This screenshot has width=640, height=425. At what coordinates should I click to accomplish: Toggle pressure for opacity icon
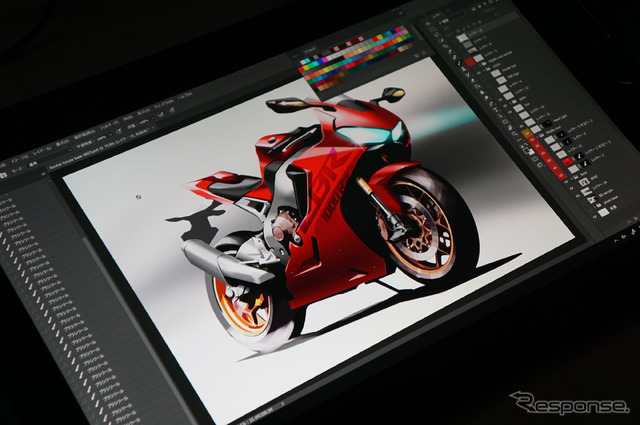pyautogui.click(x=119, y=131)
